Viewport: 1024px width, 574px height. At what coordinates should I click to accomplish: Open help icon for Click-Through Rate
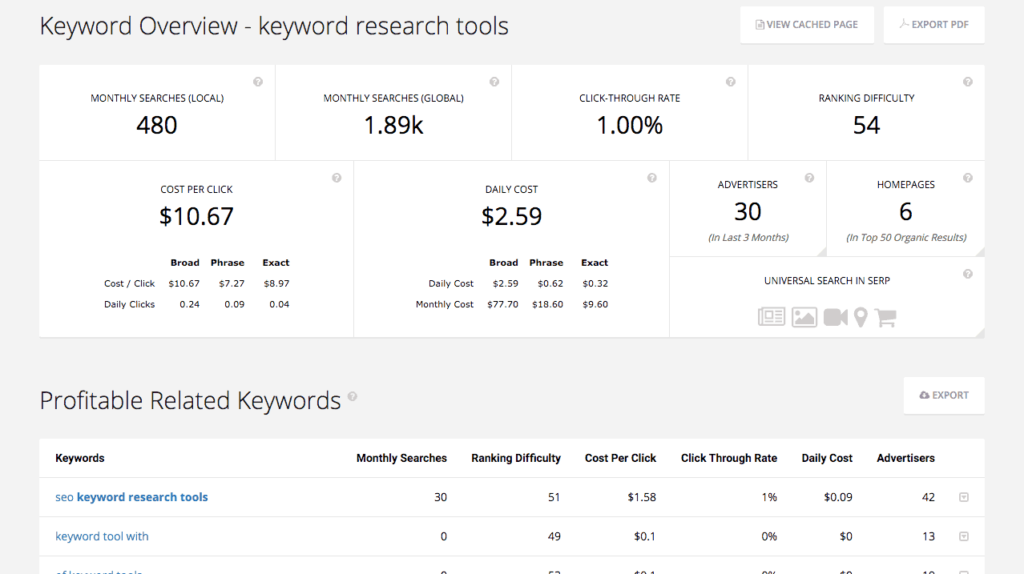pyautogui.click(x=731, y=82)
